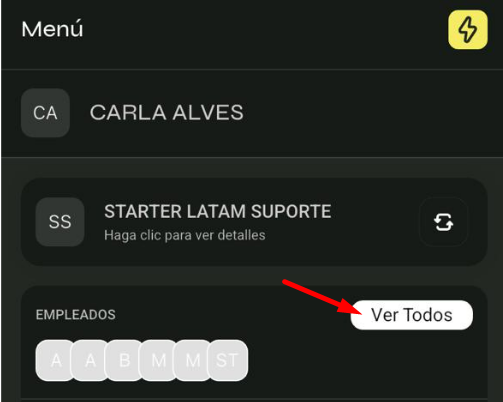Image resolution: width=503 pixels, height=402 pixels.
Task: Open the CARLA ALVES profile name
Action: [x=166, y=112]
